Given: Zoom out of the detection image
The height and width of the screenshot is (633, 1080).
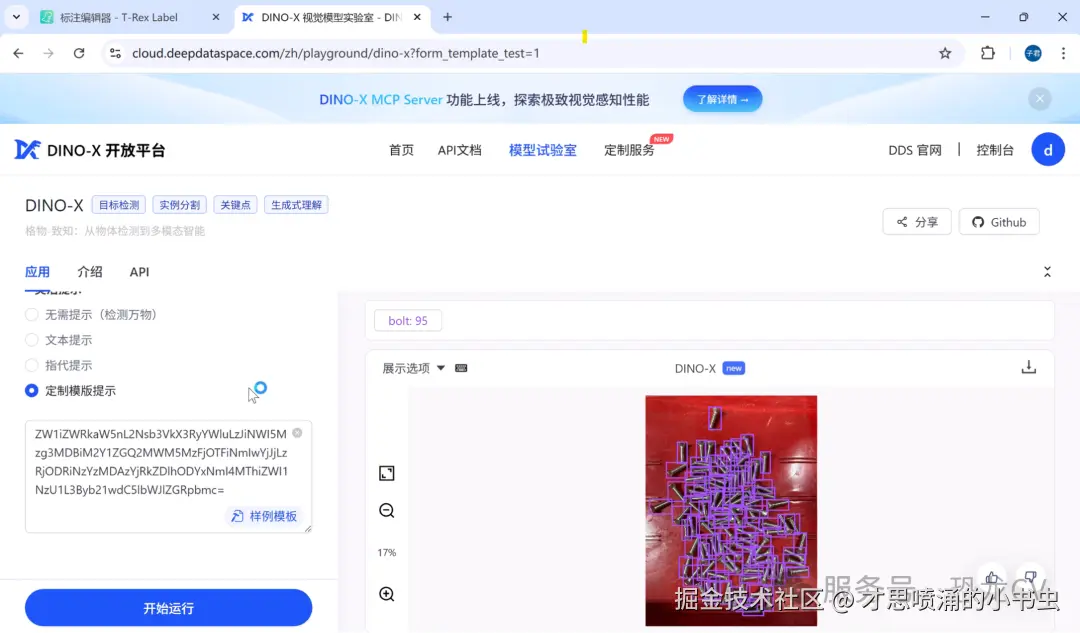Looking at the screenshot, I should coord(387,510).
